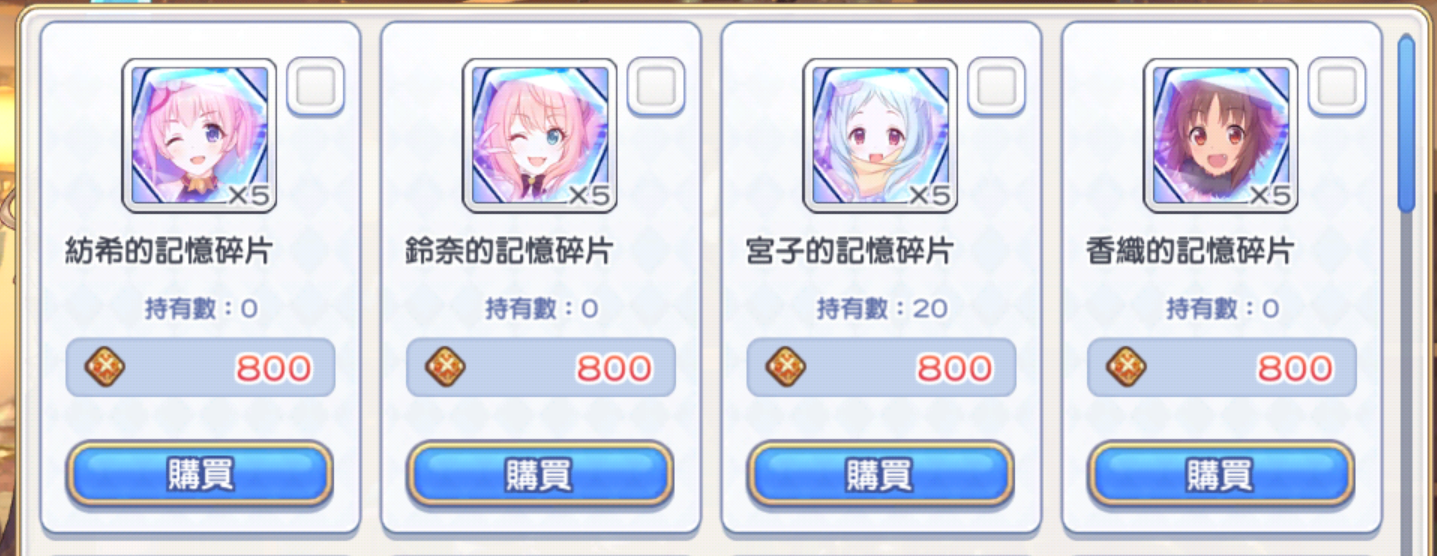Tick the checkbox for 宮子的記憶碎片
This screenshot has height=556, width=1437.
[997, 88]
